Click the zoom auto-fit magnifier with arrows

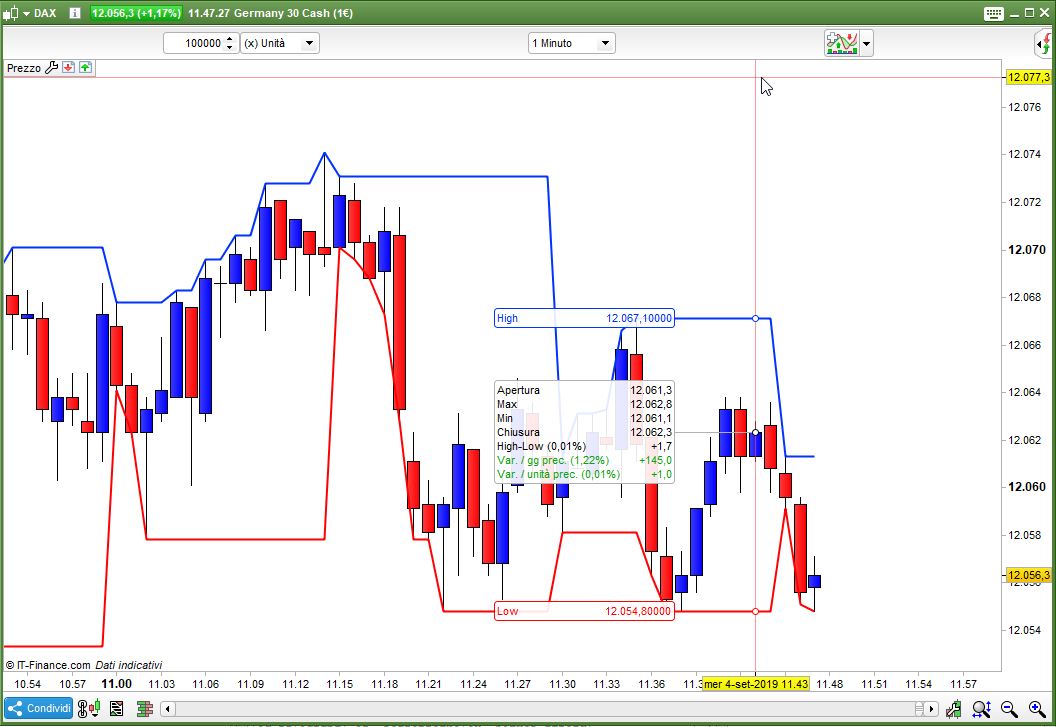(981, 709)
